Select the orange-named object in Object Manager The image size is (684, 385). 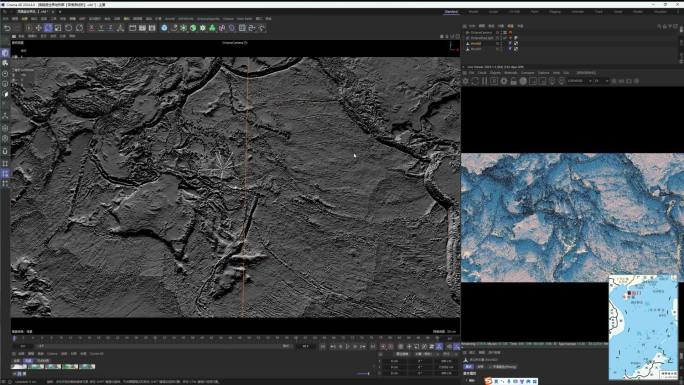(x=476, y=44)
